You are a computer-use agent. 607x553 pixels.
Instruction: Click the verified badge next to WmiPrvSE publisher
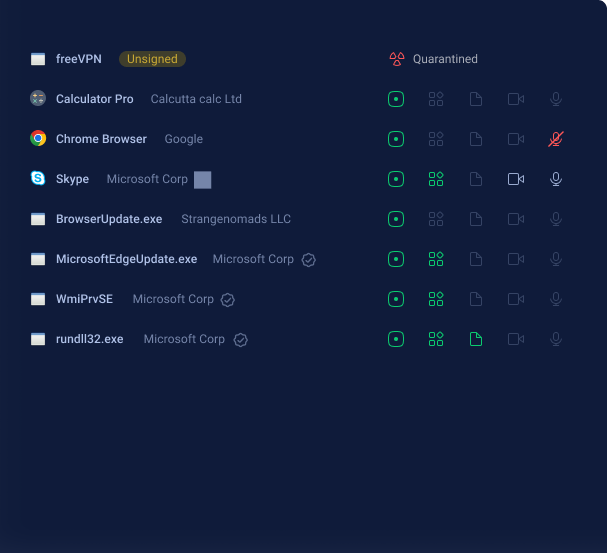point(228,300)
